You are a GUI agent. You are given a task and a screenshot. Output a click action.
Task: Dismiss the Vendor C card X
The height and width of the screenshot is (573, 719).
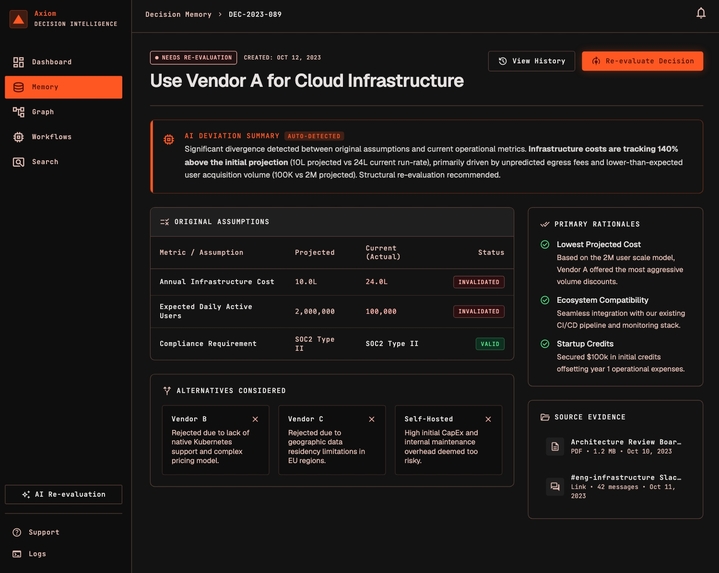click(372, 419)
